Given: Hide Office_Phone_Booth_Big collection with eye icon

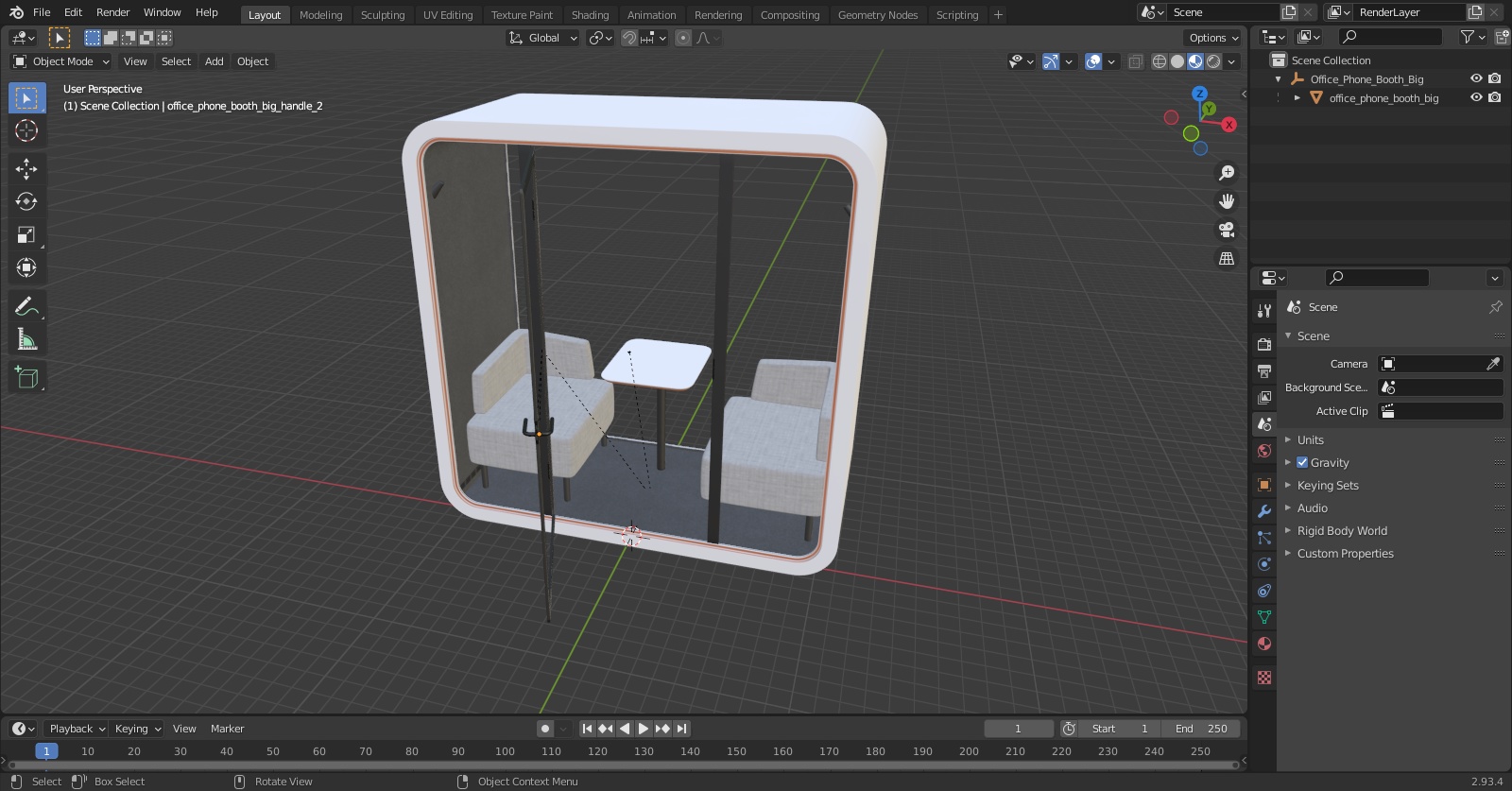Looking at the screenshot, I should (1476, 79).
